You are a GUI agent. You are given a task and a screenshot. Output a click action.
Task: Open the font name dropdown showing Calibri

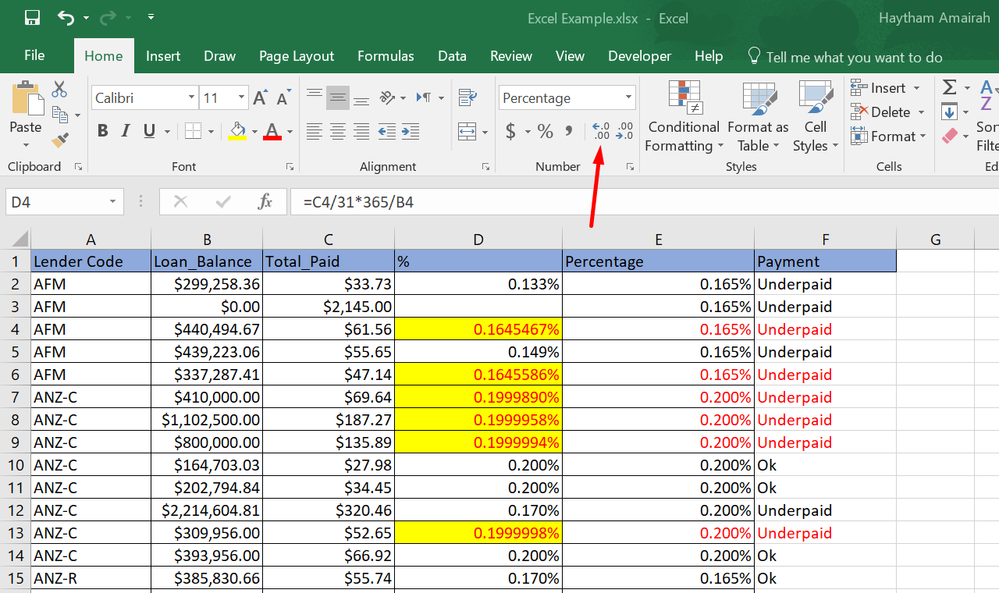(191, 97)
